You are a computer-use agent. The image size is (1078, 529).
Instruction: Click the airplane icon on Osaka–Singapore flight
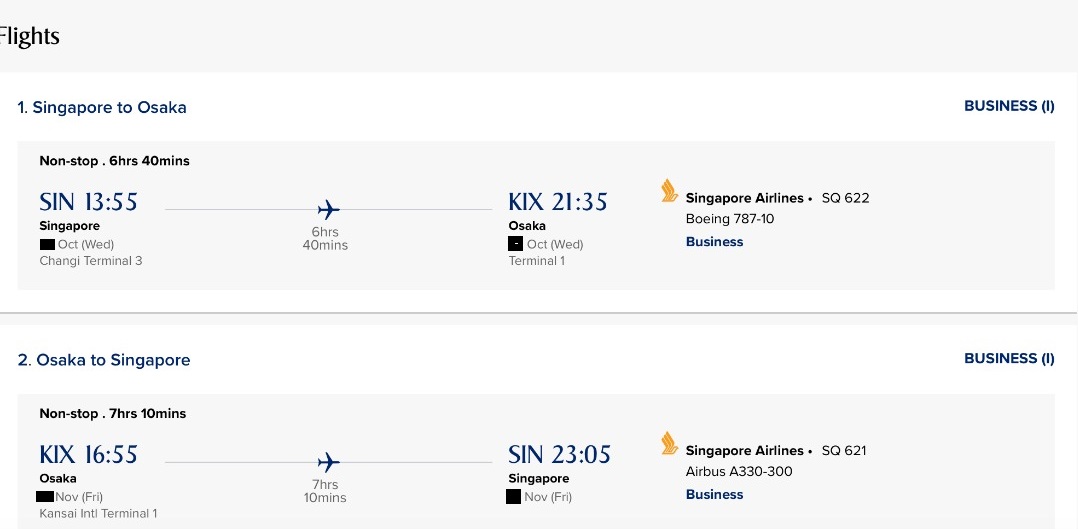point(328,462)
